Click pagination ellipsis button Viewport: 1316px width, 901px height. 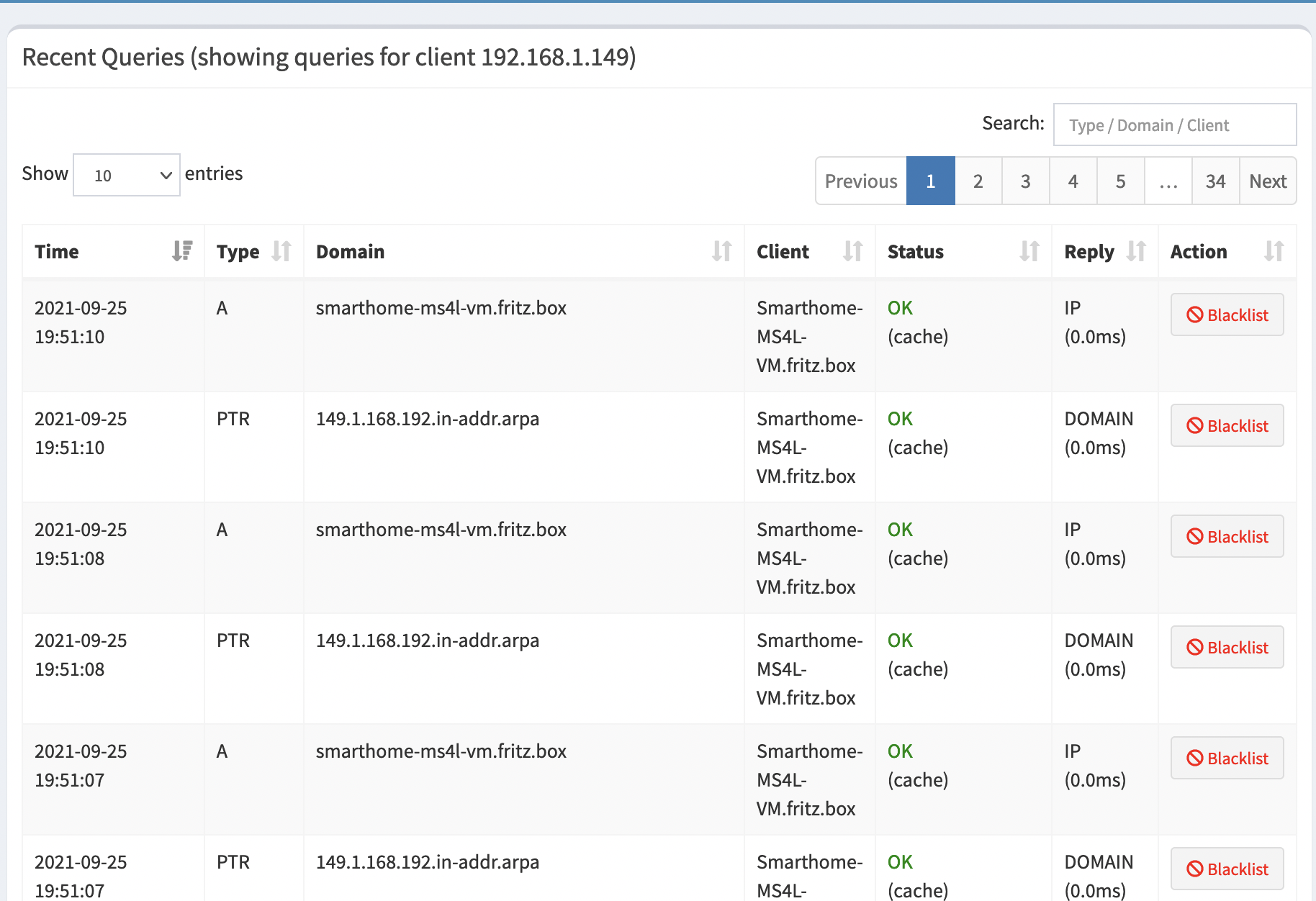coord(1168,181)
